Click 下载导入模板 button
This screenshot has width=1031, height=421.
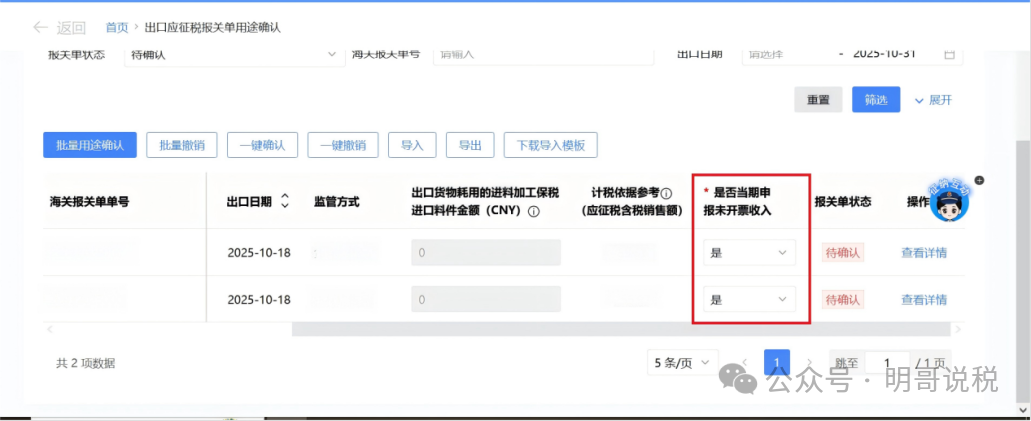[550, 145]
